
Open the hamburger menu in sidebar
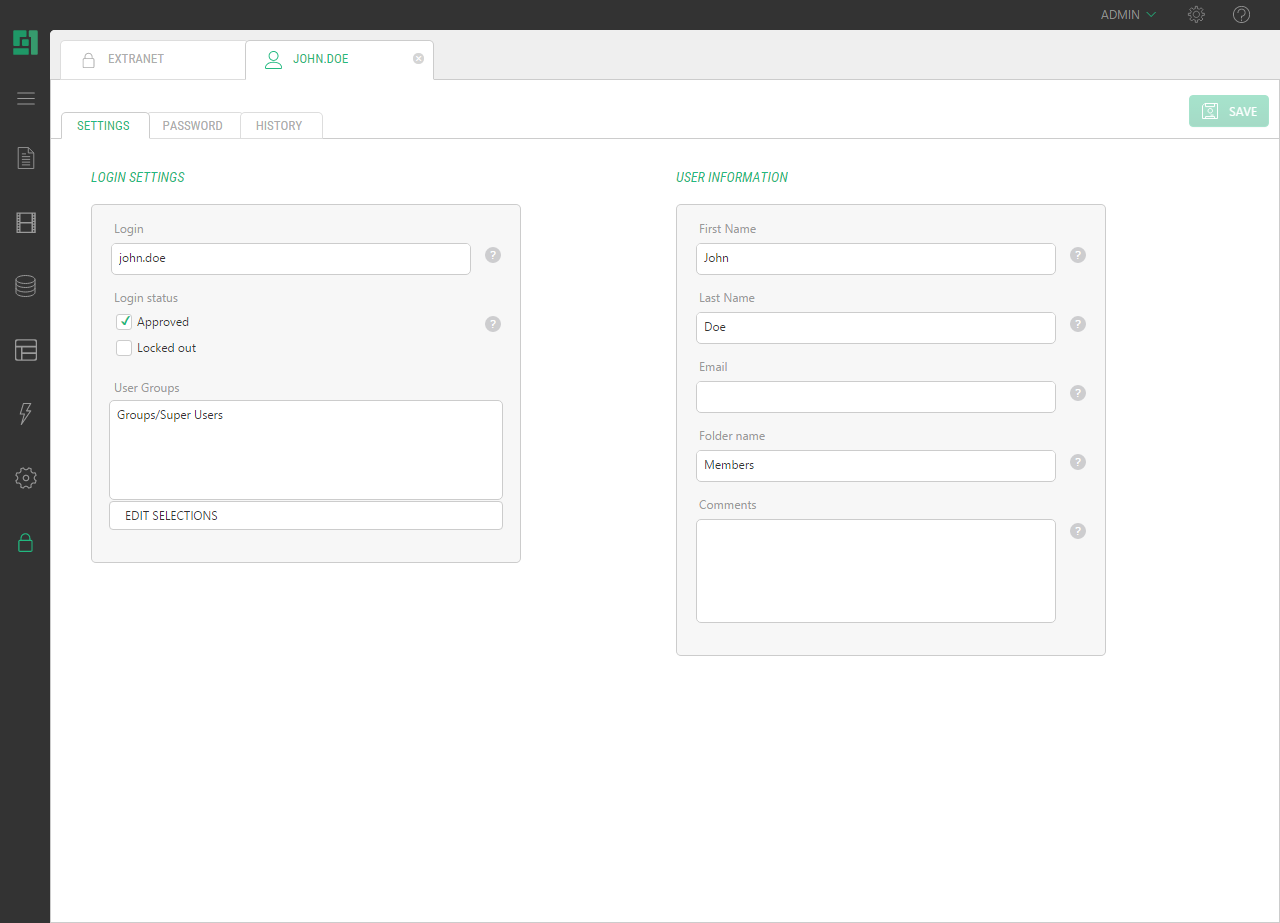point(26,98)
